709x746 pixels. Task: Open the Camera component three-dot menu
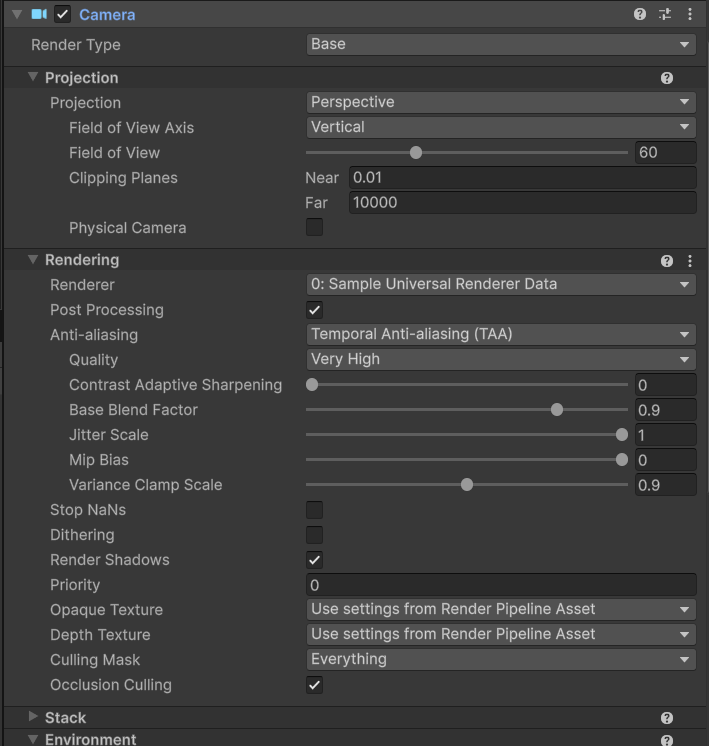coord(690,14)
